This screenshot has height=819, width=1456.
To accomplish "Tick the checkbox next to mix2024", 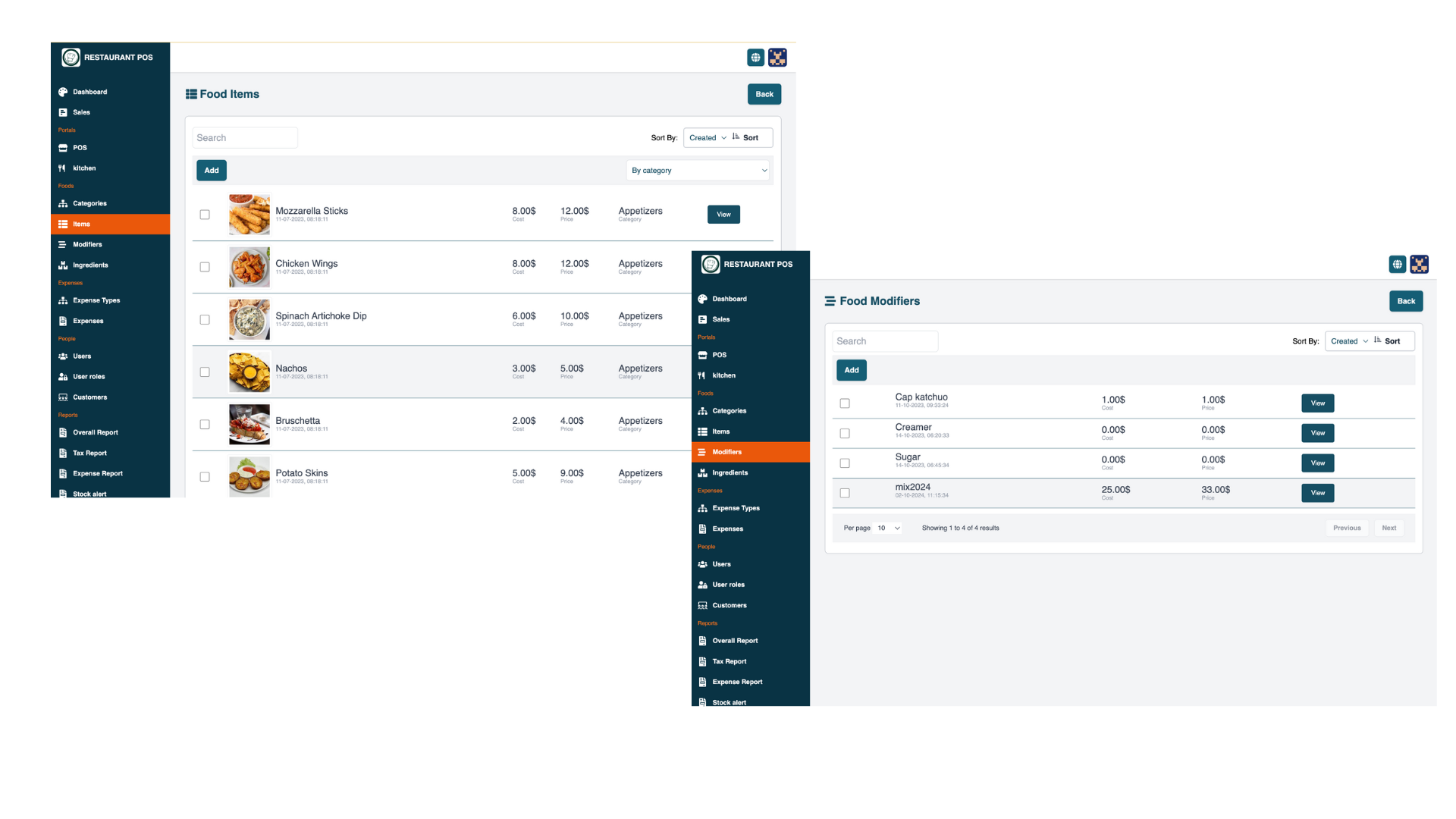I will (x=845, y=493).
